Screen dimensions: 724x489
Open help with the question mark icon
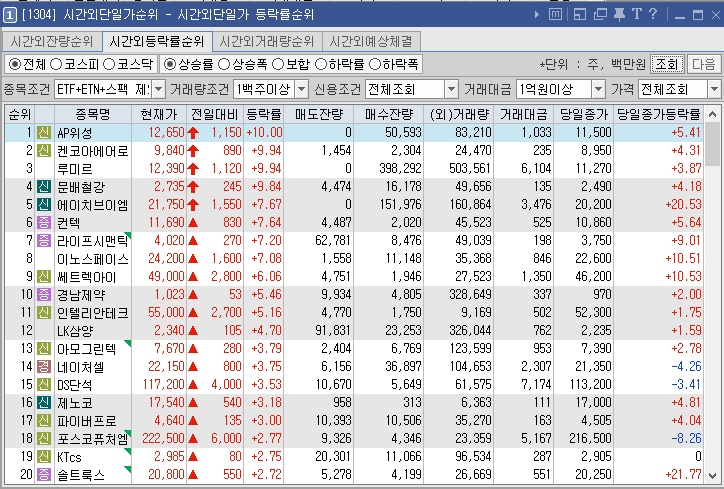(x=653, y=14)
